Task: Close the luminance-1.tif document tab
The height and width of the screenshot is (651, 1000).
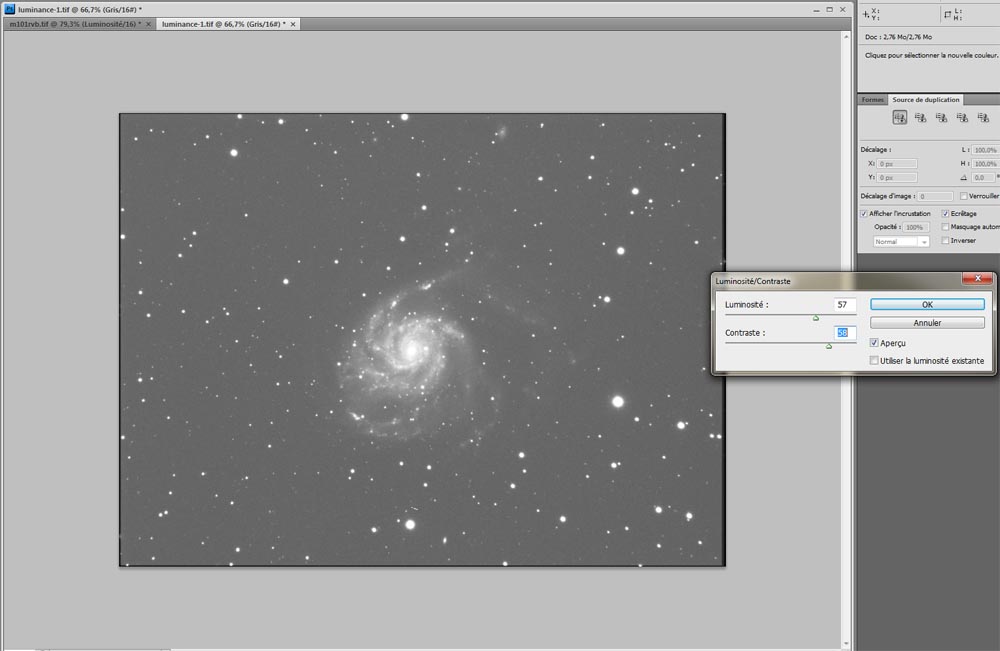Action: click(x=293, y=23)
